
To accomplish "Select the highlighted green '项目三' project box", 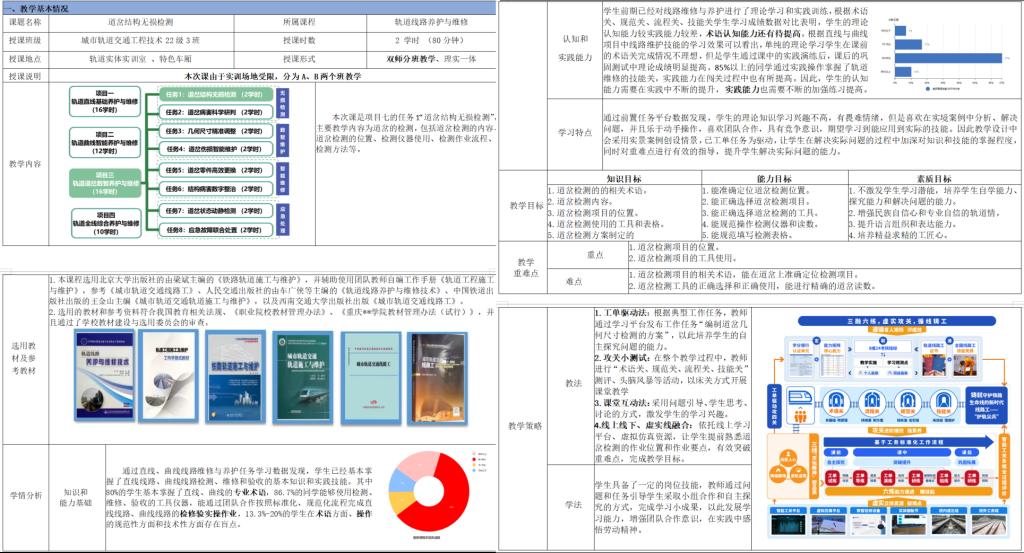I will (105, 183).
